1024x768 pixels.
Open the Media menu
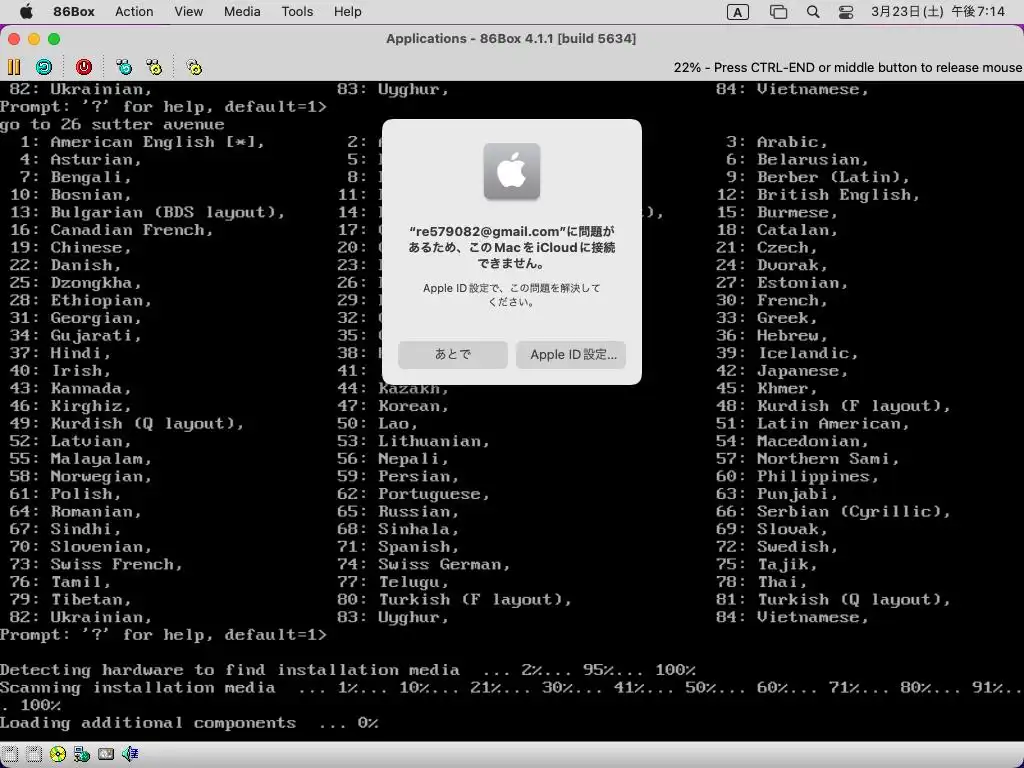point(242,12)
